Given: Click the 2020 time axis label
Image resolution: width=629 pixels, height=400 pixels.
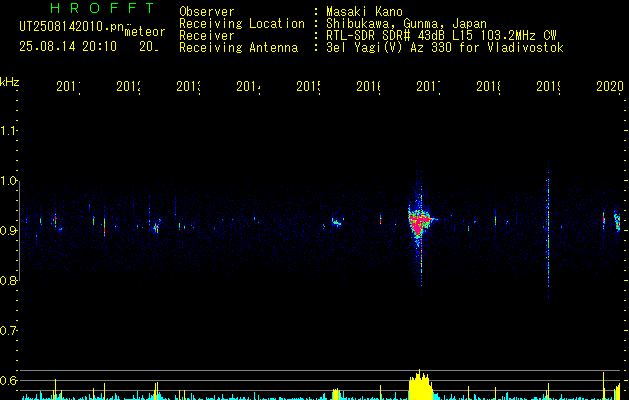Looking at the screenshot, I should [x=610, y=86].
